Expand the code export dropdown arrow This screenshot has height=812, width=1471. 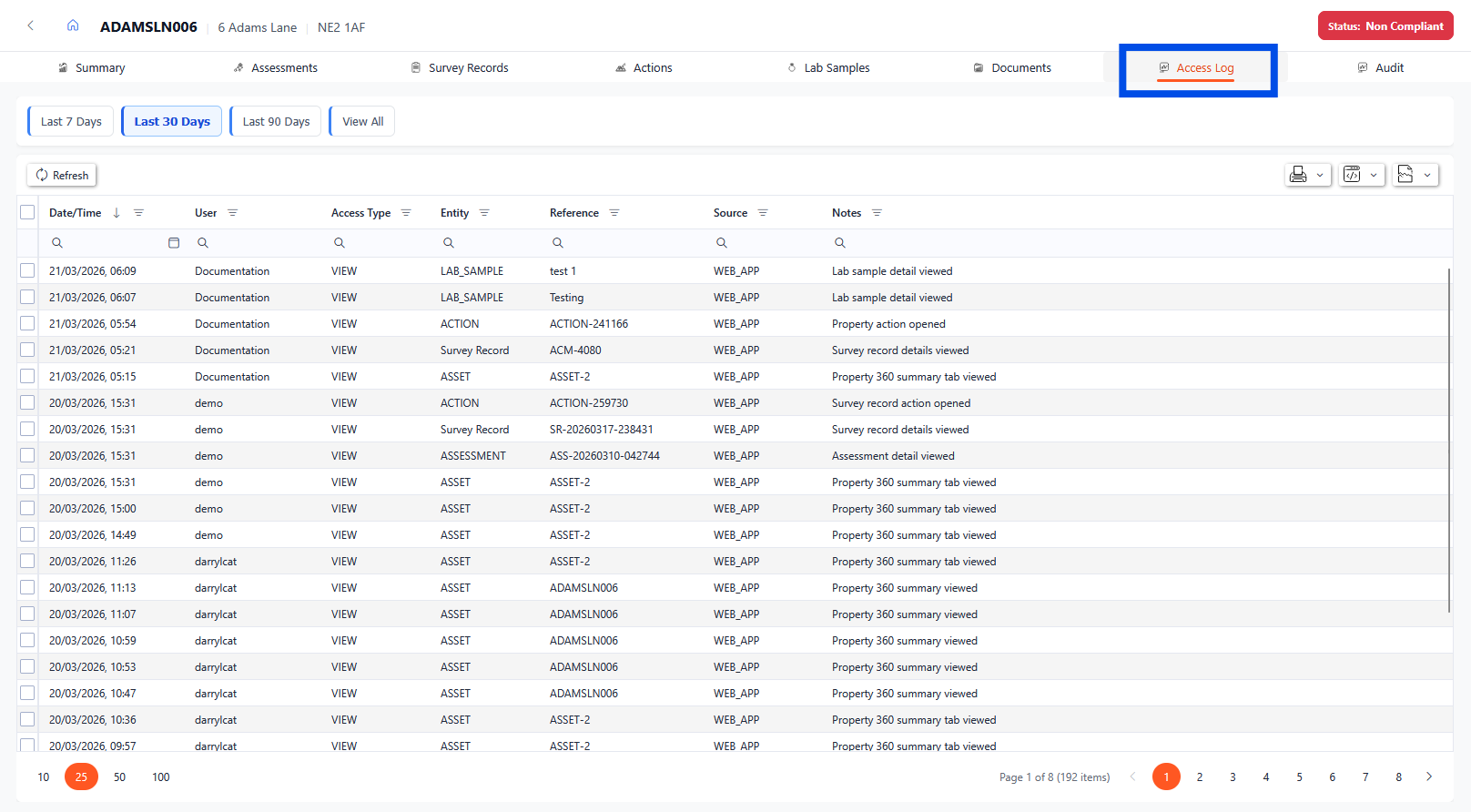pyautogui.click(x=1374, y=175)
